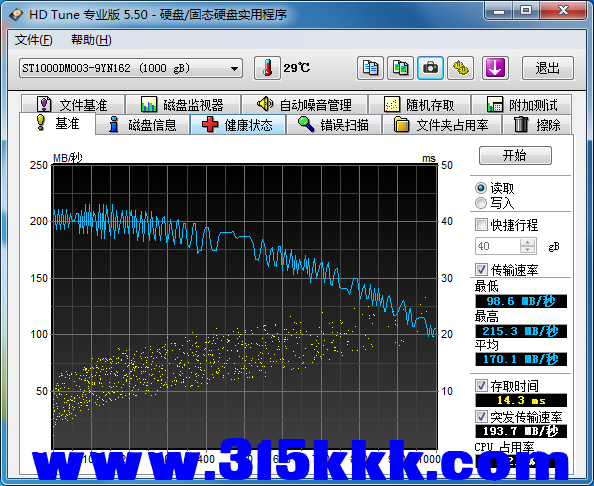
Task: Enable the 快捷行程 checkbox
Action: tap(481, 225)
